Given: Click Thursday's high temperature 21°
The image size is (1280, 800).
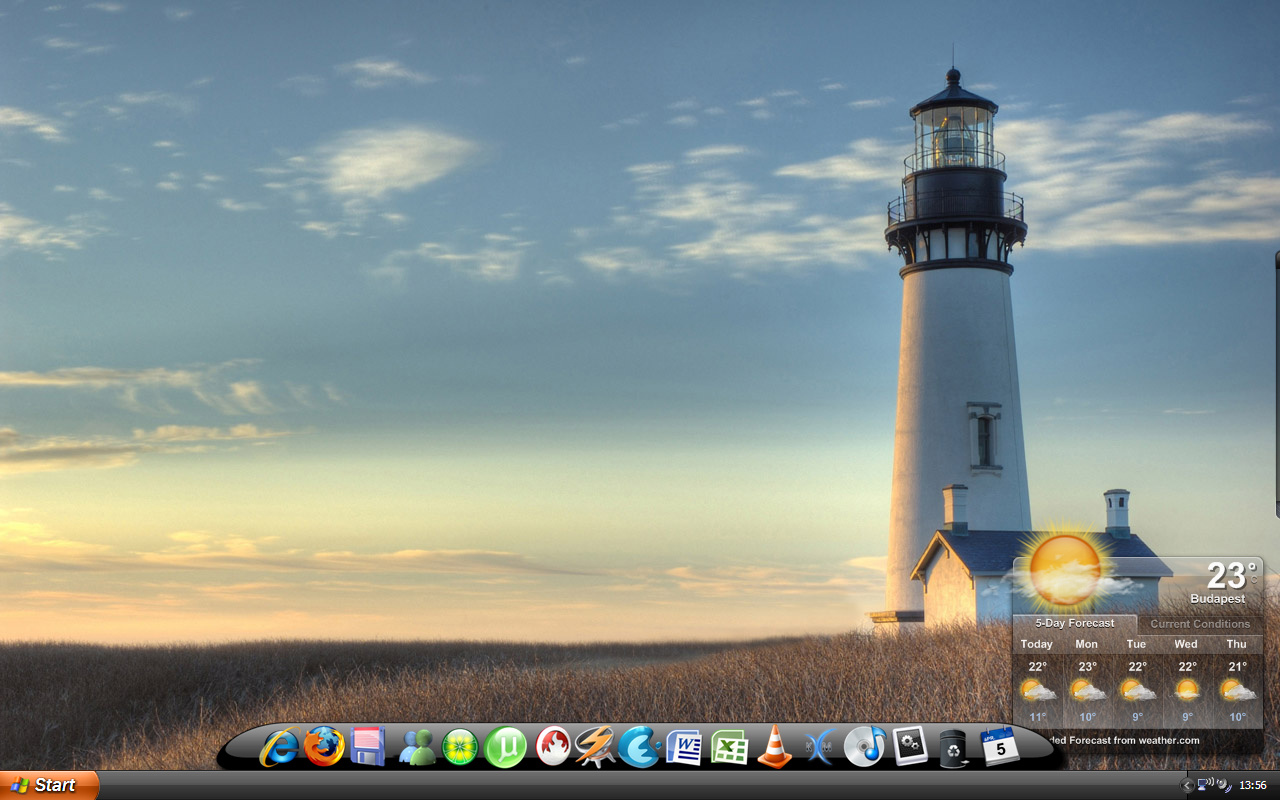Looking at the screenshot, I should click(x=1238, y=667).
